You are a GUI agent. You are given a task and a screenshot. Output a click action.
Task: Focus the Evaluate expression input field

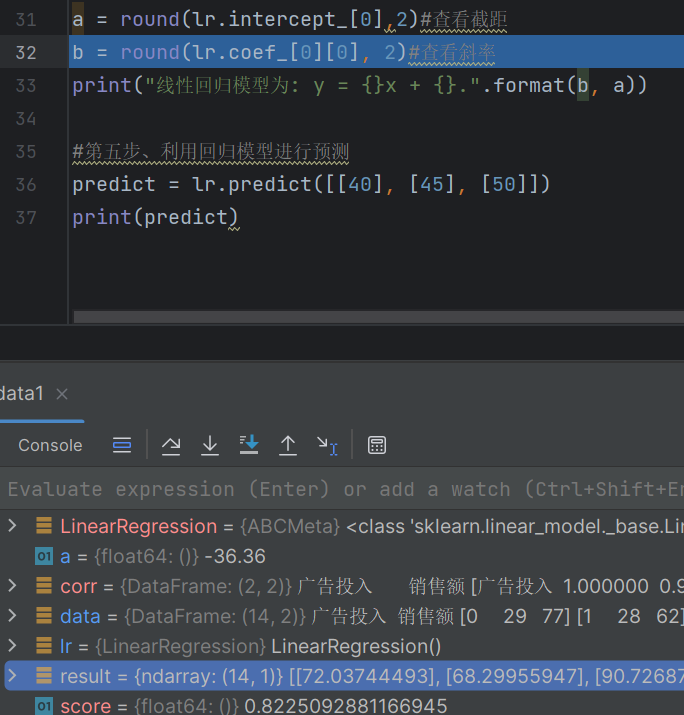point(342,489)
